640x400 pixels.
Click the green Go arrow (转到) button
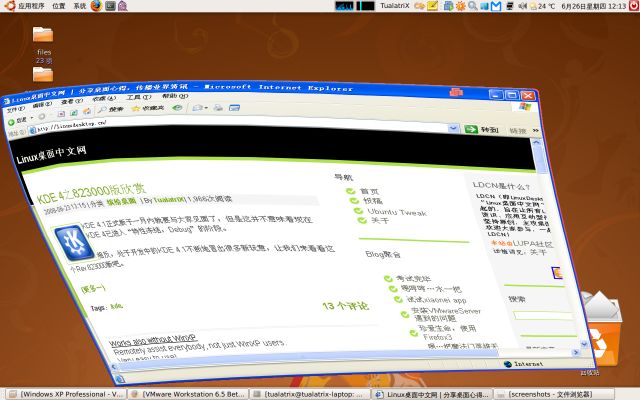click(x=482, y=129)
